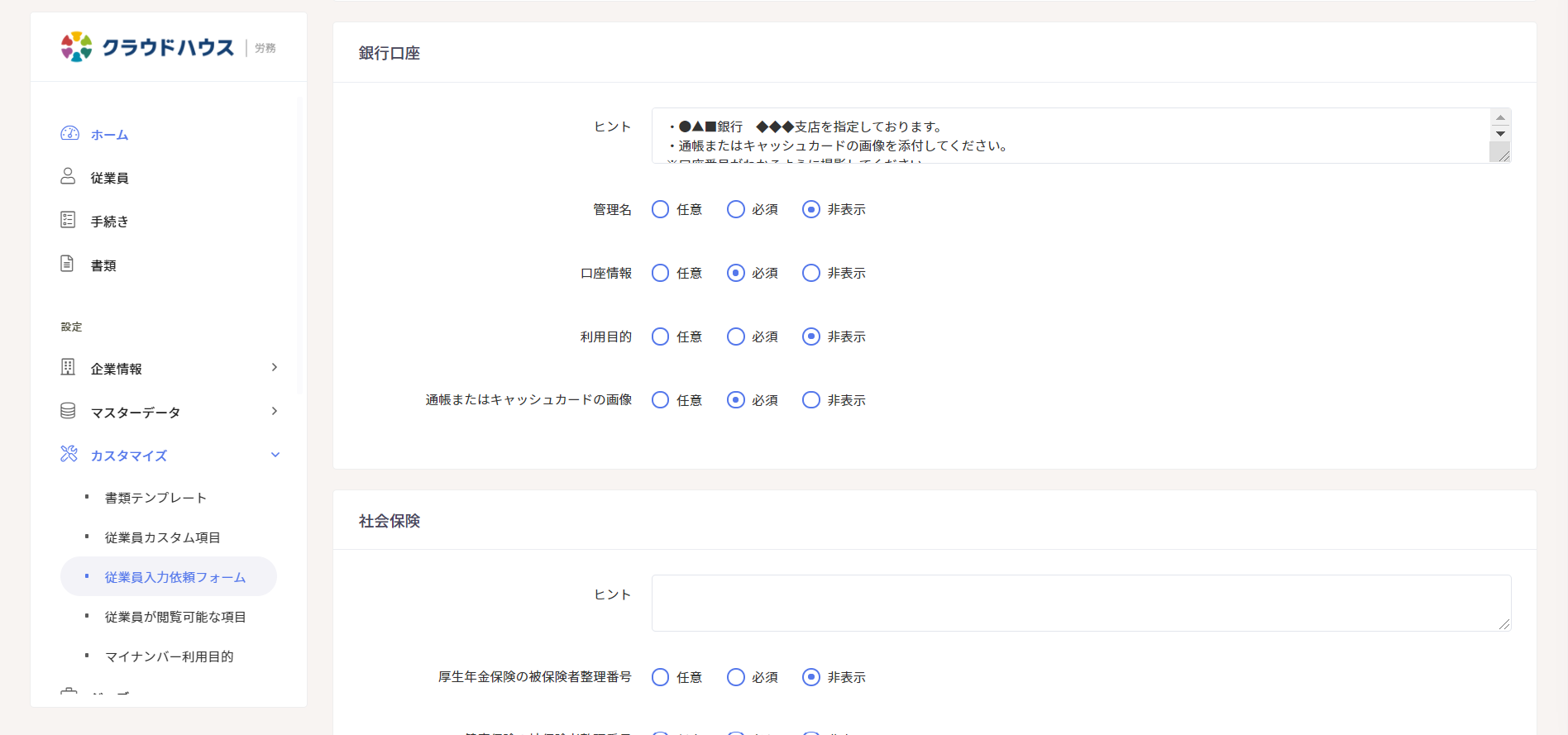Click the 設定 sidebar group label
Screen dimensions: 1568x735
click(72, 327)
